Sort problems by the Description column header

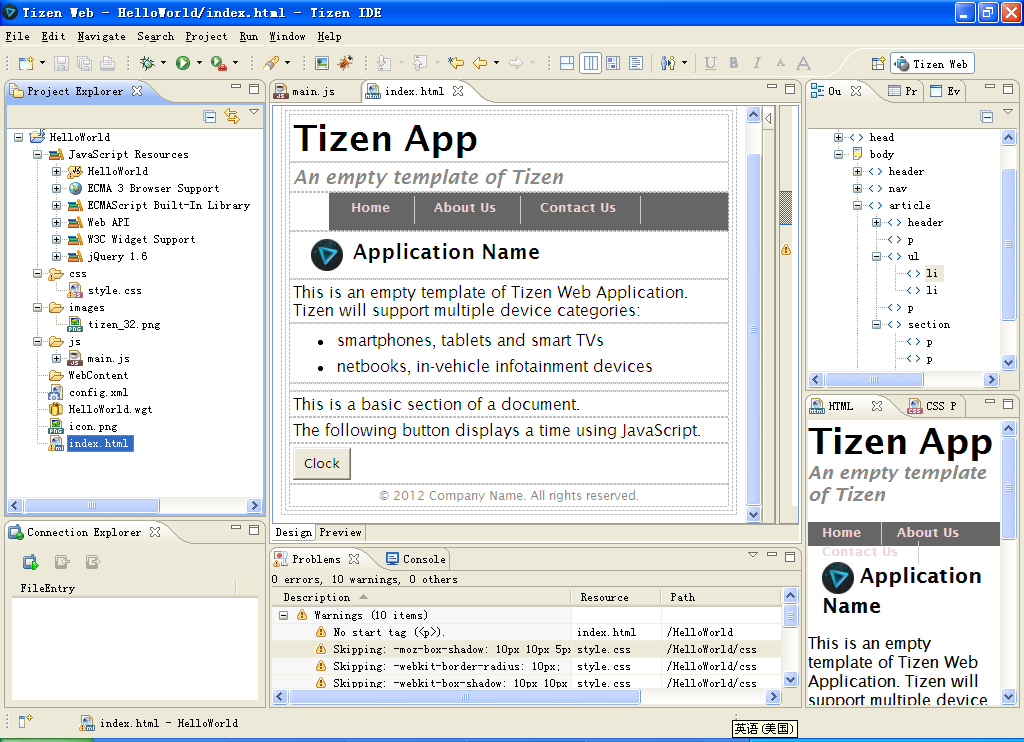point(421,597)
